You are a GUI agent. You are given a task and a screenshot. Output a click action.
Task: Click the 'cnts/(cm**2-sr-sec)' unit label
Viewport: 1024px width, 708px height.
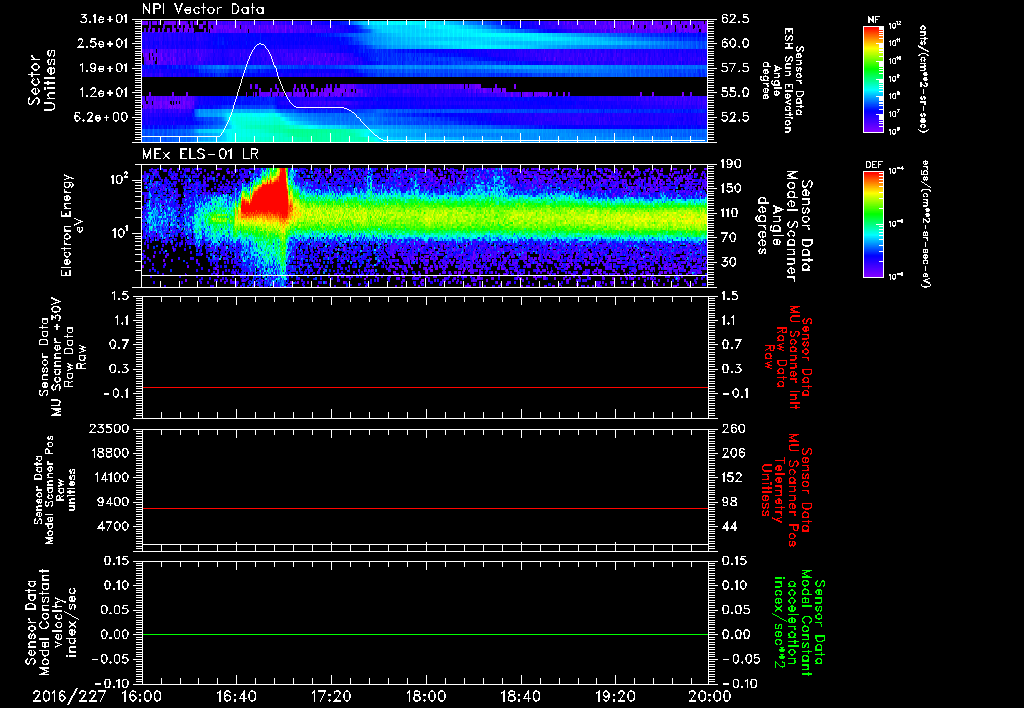tap(922, 79)
